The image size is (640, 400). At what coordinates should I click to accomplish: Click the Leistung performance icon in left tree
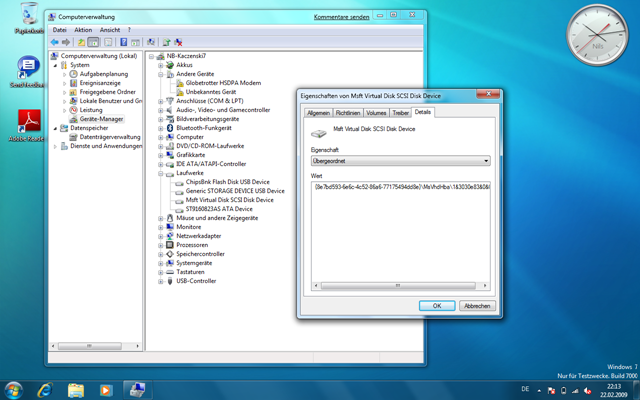click(x=73, y=110)
